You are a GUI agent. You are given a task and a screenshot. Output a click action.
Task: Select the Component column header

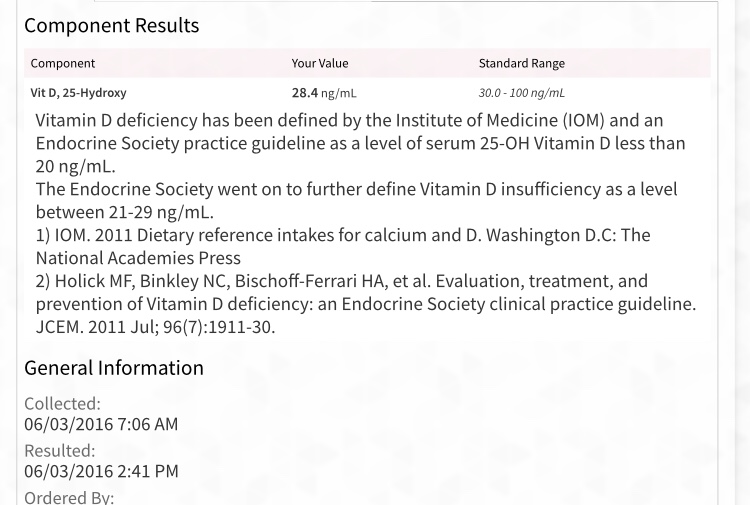(63, 63)
